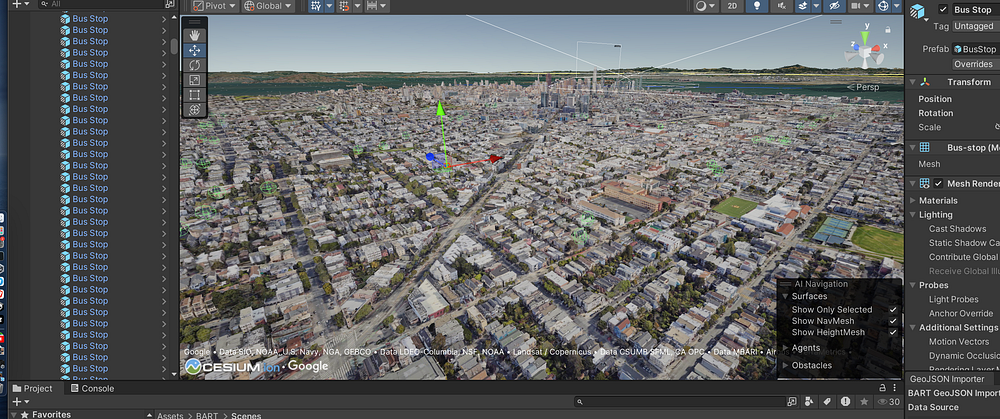Open the Global rotation dropdown

(270, 6)
